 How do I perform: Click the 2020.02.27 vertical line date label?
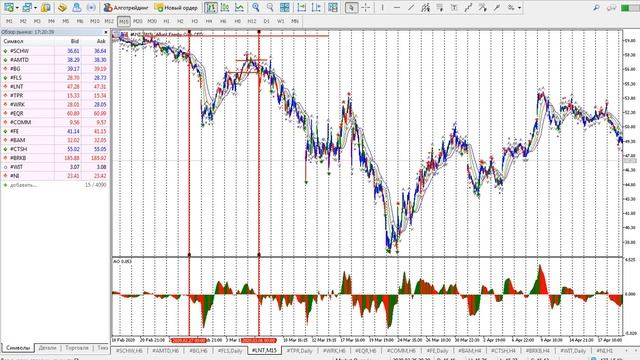tap(189, 340)
